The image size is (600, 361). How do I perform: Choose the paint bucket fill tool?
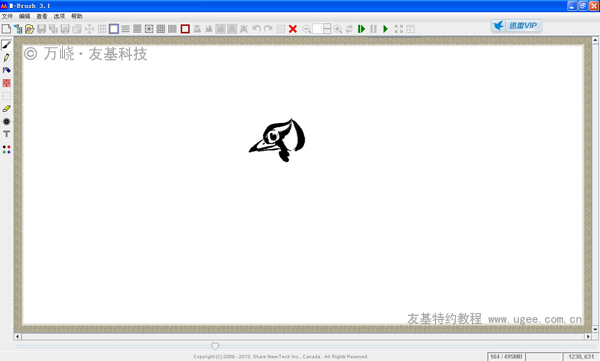(x=7, y=70)
